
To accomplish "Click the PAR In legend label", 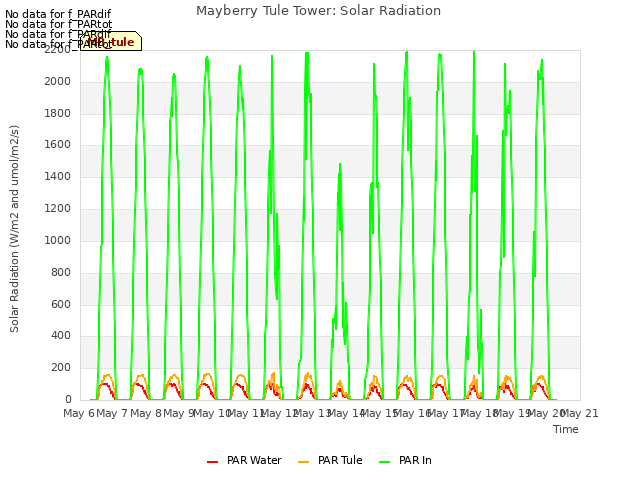I will (x=415, y=460).
